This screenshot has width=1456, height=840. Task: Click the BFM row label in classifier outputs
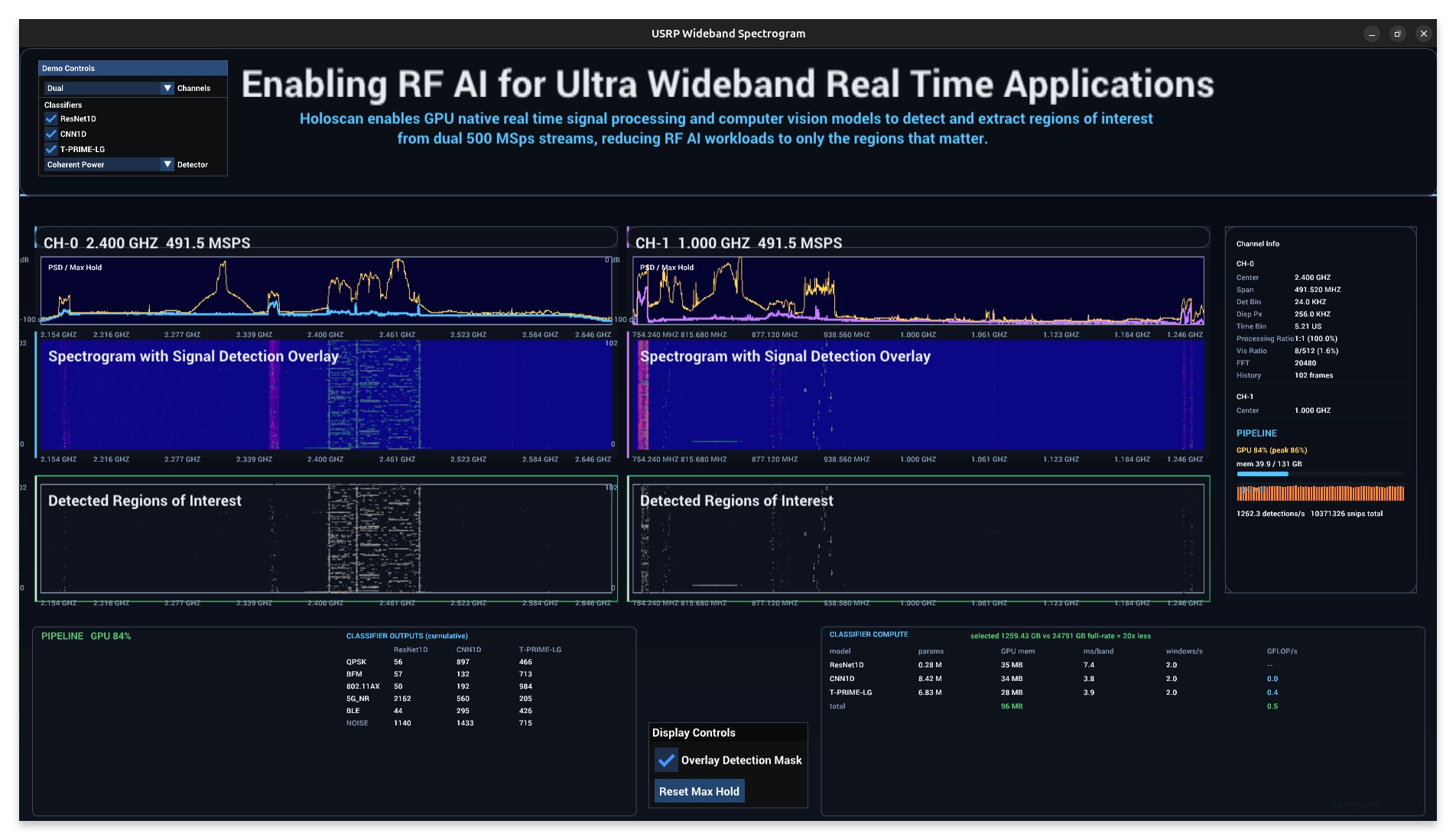click(354, 674)
